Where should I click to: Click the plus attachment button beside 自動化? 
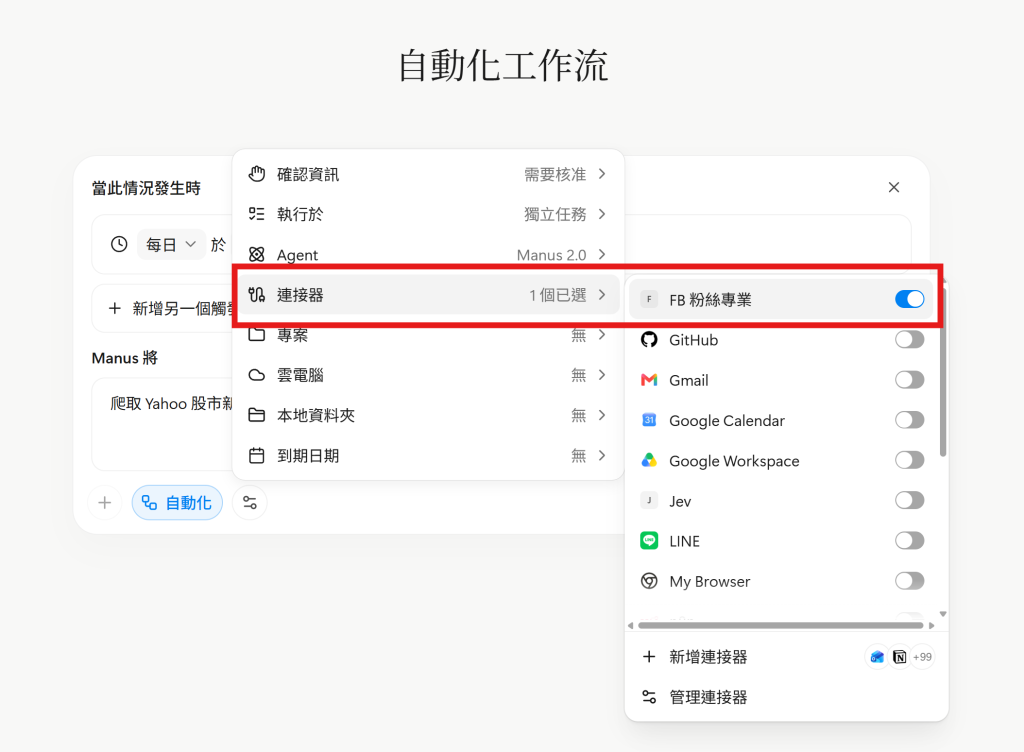104,503
